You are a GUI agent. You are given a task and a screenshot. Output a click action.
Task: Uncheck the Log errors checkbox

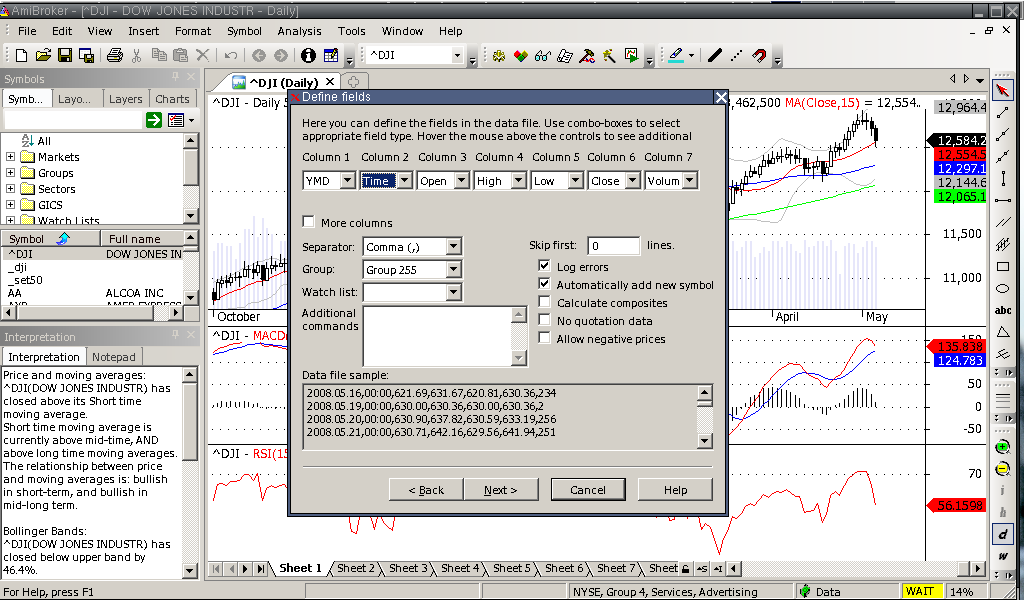[x=544, y=266]
